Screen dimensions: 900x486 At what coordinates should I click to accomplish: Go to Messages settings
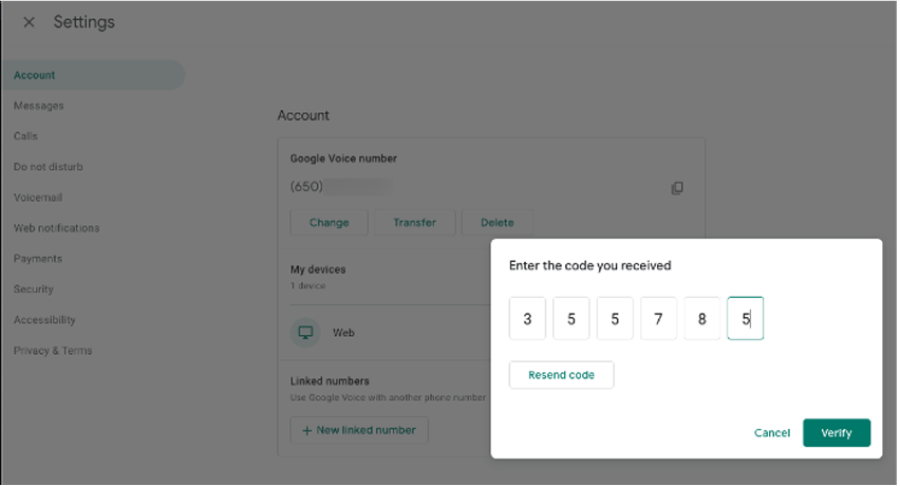[x=39, y=106]
